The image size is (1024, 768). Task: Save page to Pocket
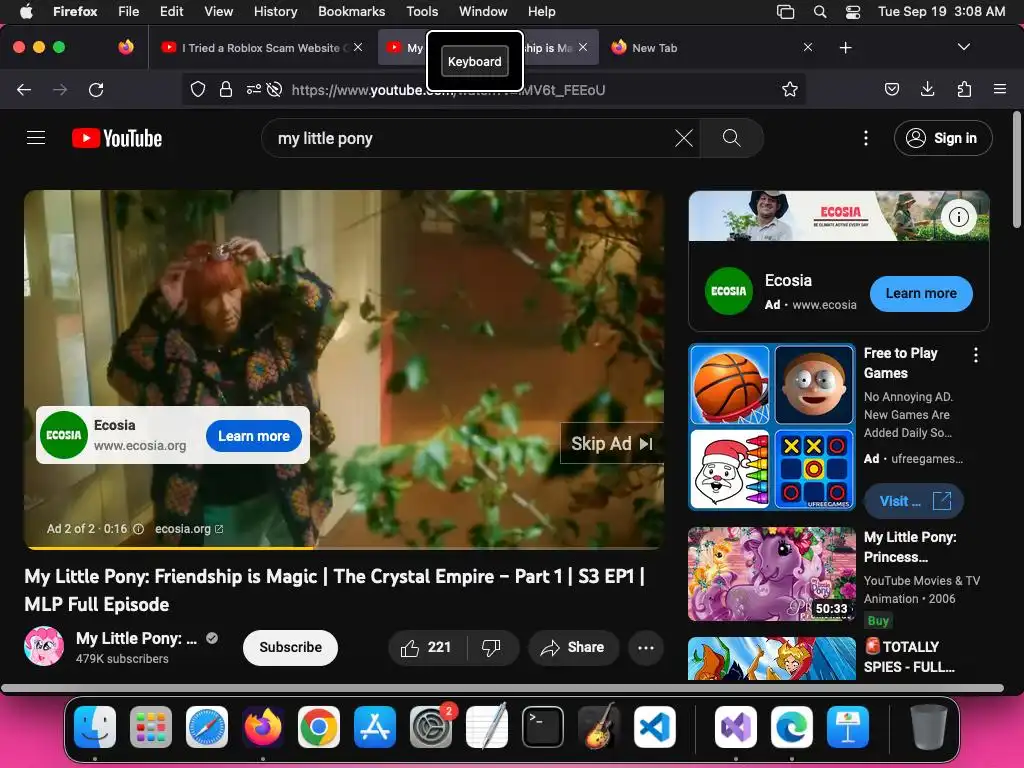(891, 89)
